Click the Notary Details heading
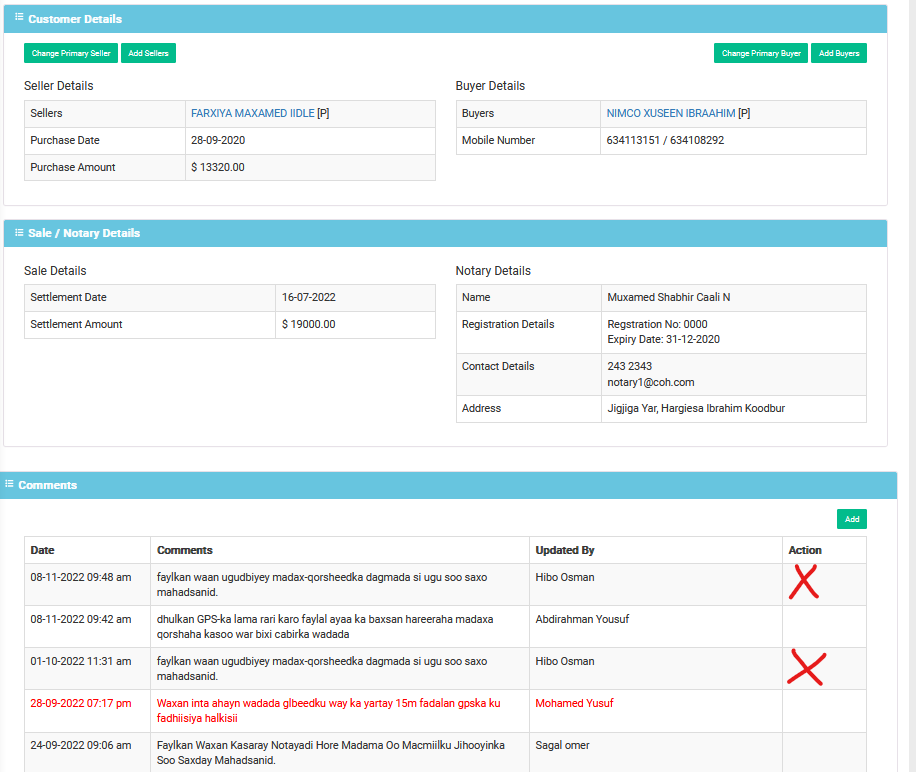This screenshot has width=916, height=772. (493, 271)
